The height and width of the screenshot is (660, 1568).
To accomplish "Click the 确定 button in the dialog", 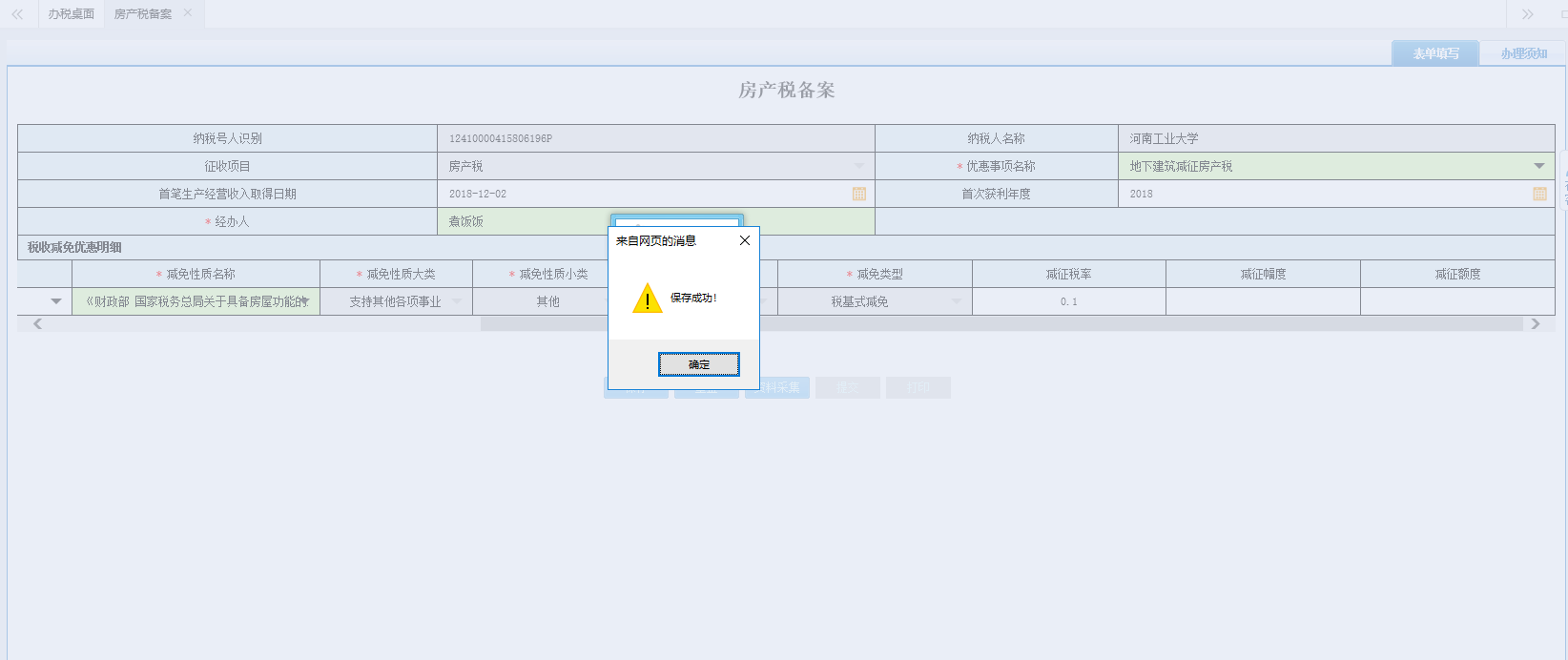I will point(698,364).
